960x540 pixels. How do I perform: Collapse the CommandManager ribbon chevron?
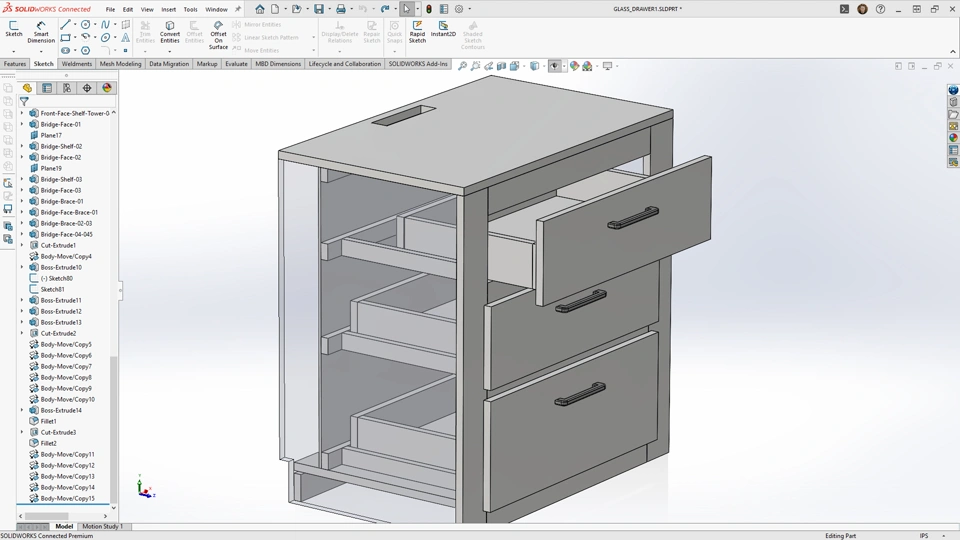[x=953, y=51]
